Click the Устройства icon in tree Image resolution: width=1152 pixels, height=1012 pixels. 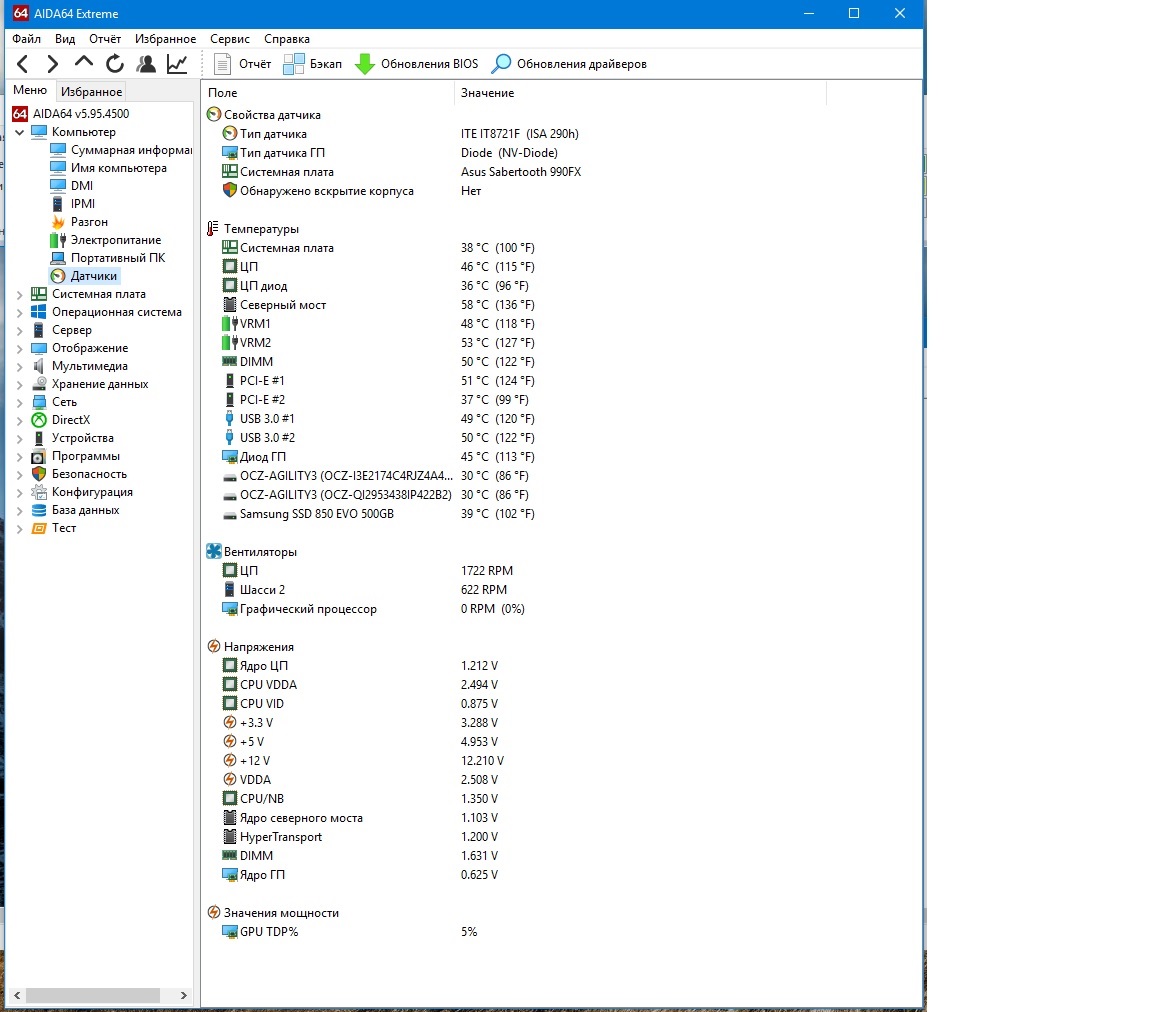(x=39, y=438)
